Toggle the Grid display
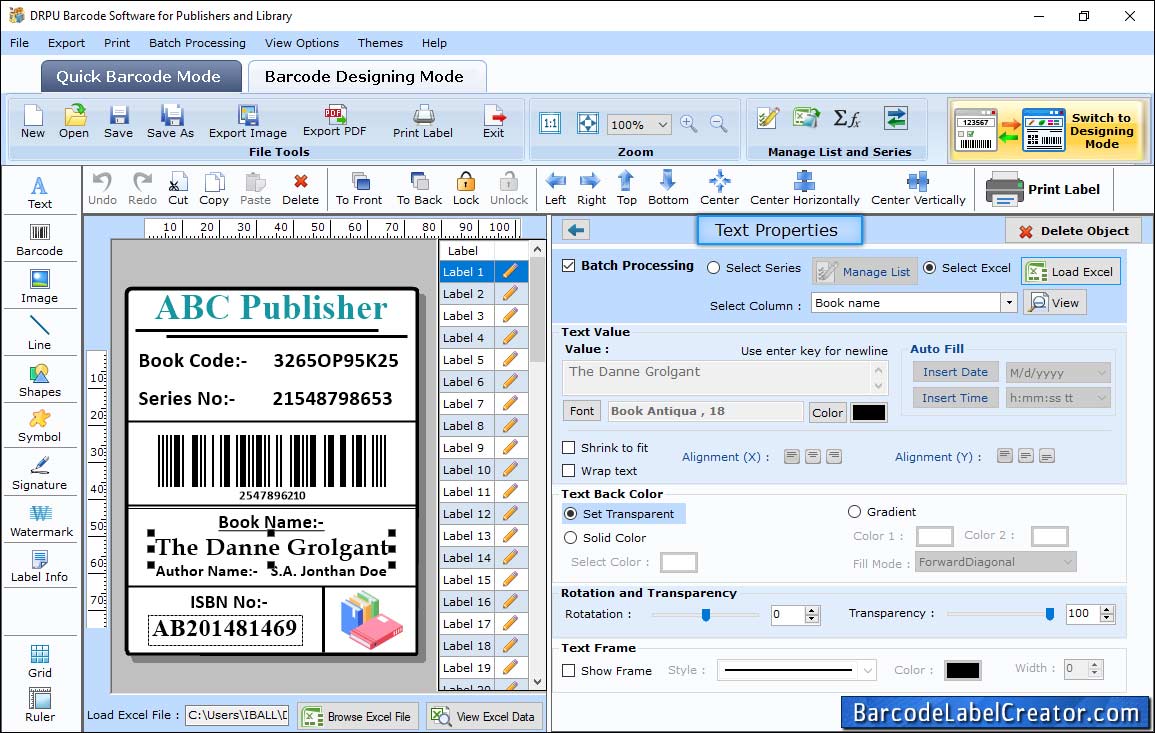The width and height of the screenshot is (1155, 733). tap(40, 662)
